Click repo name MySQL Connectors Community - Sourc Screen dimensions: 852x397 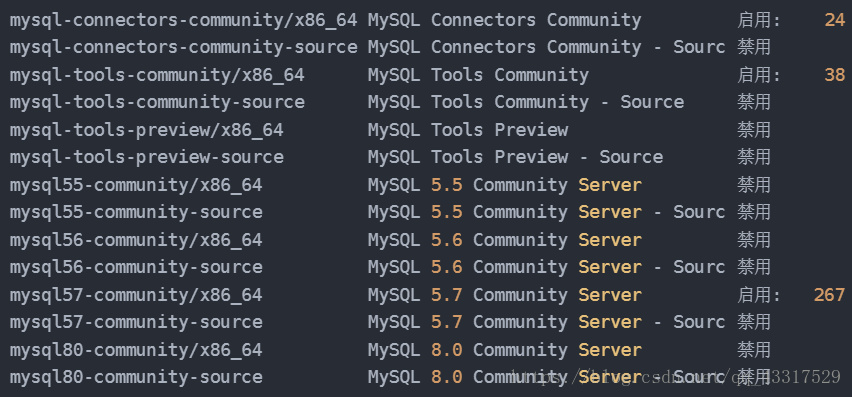[x=547, y=48]
